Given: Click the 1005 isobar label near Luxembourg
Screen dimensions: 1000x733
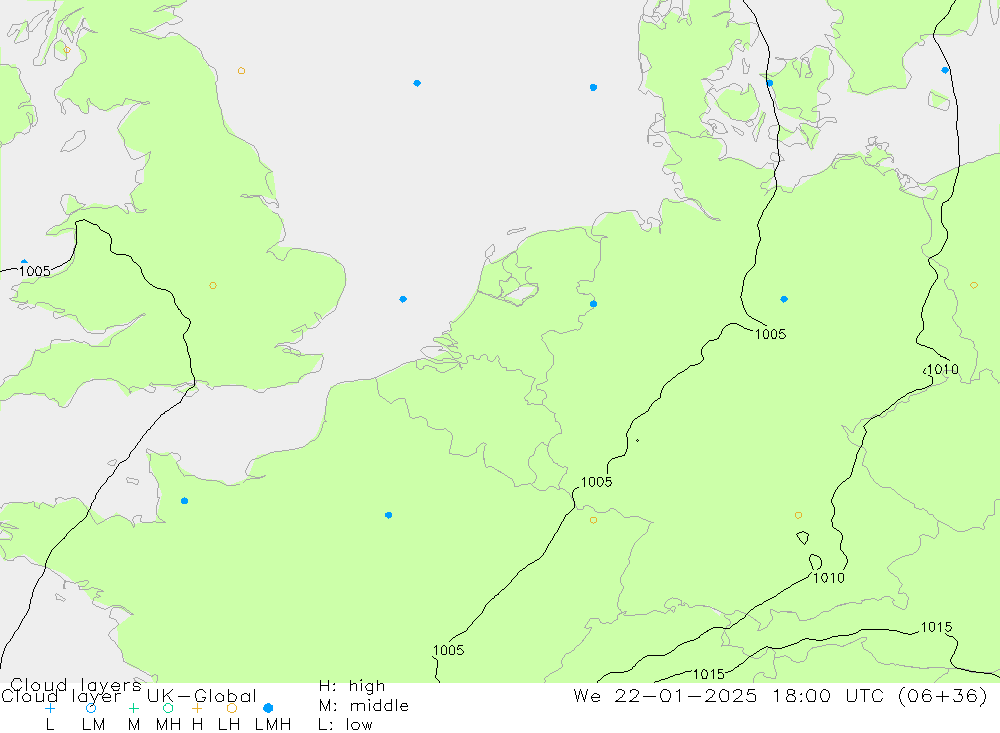Looking at the screenshot, I should click(x=596, y=482).
